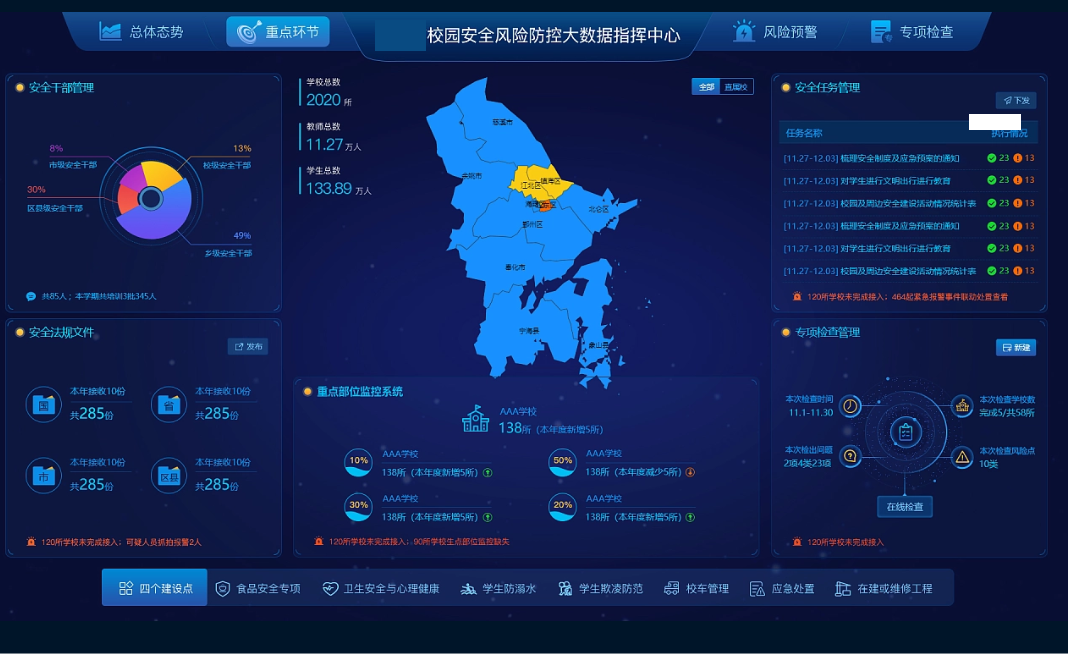Viewport: 1068px width, 654px height.
Task: Open 卫生安全与心理健康 section
Action: 381,589
